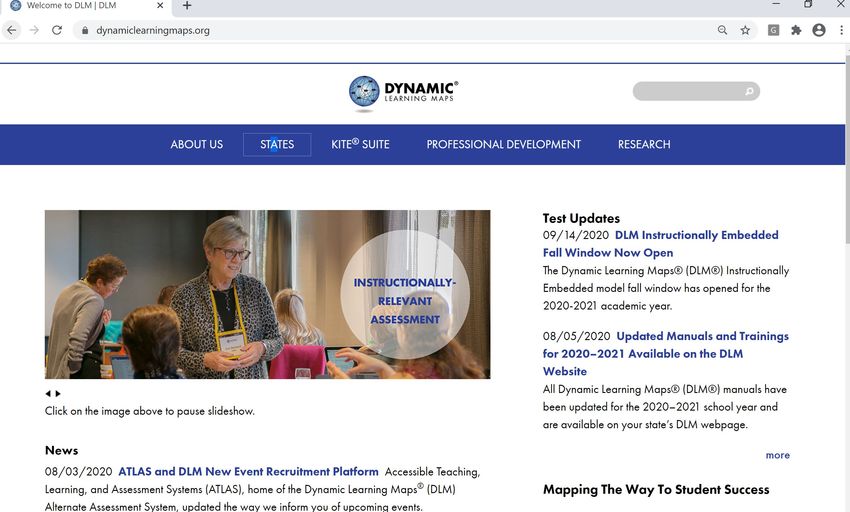Click the date '08/03/2020'
The width and height of the screenshot is (850, 512).
coord(79,472)
